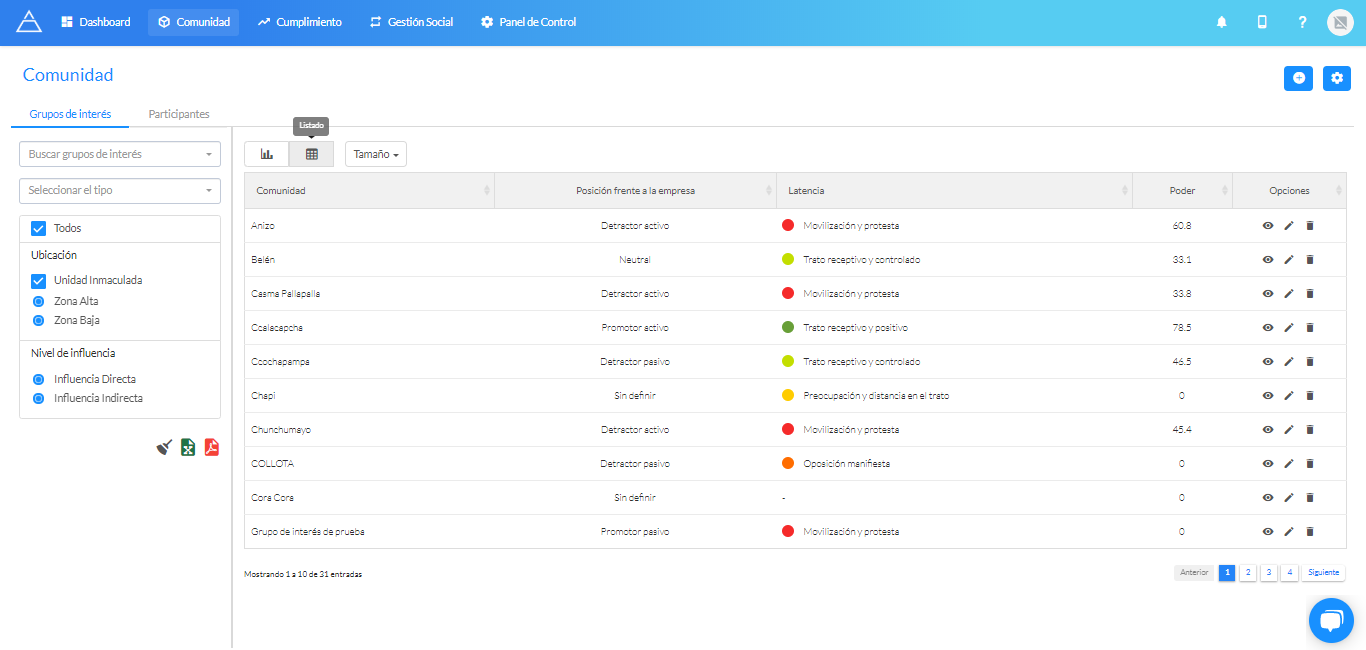
Task: Sort by Poder column
Action: (x=1183, y=190)
